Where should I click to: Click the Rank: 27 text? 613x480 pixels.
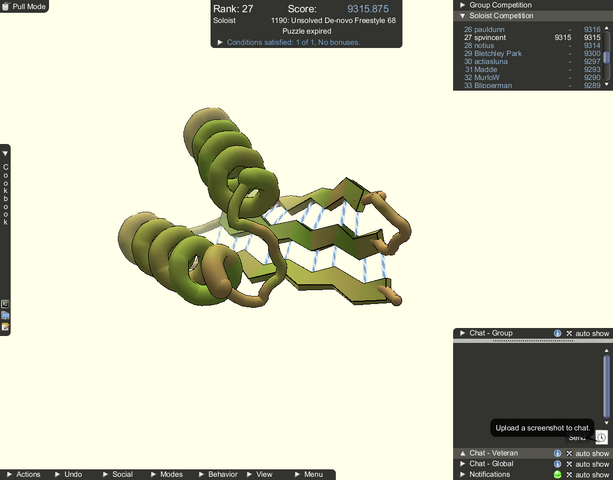[233, 9]
